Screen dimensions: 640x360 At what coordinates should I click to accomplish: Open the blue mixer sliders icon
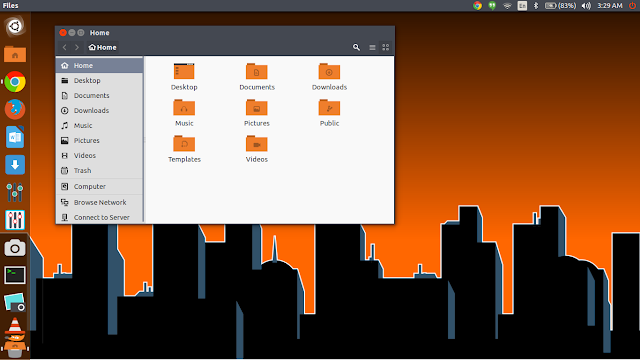point(15,220)
